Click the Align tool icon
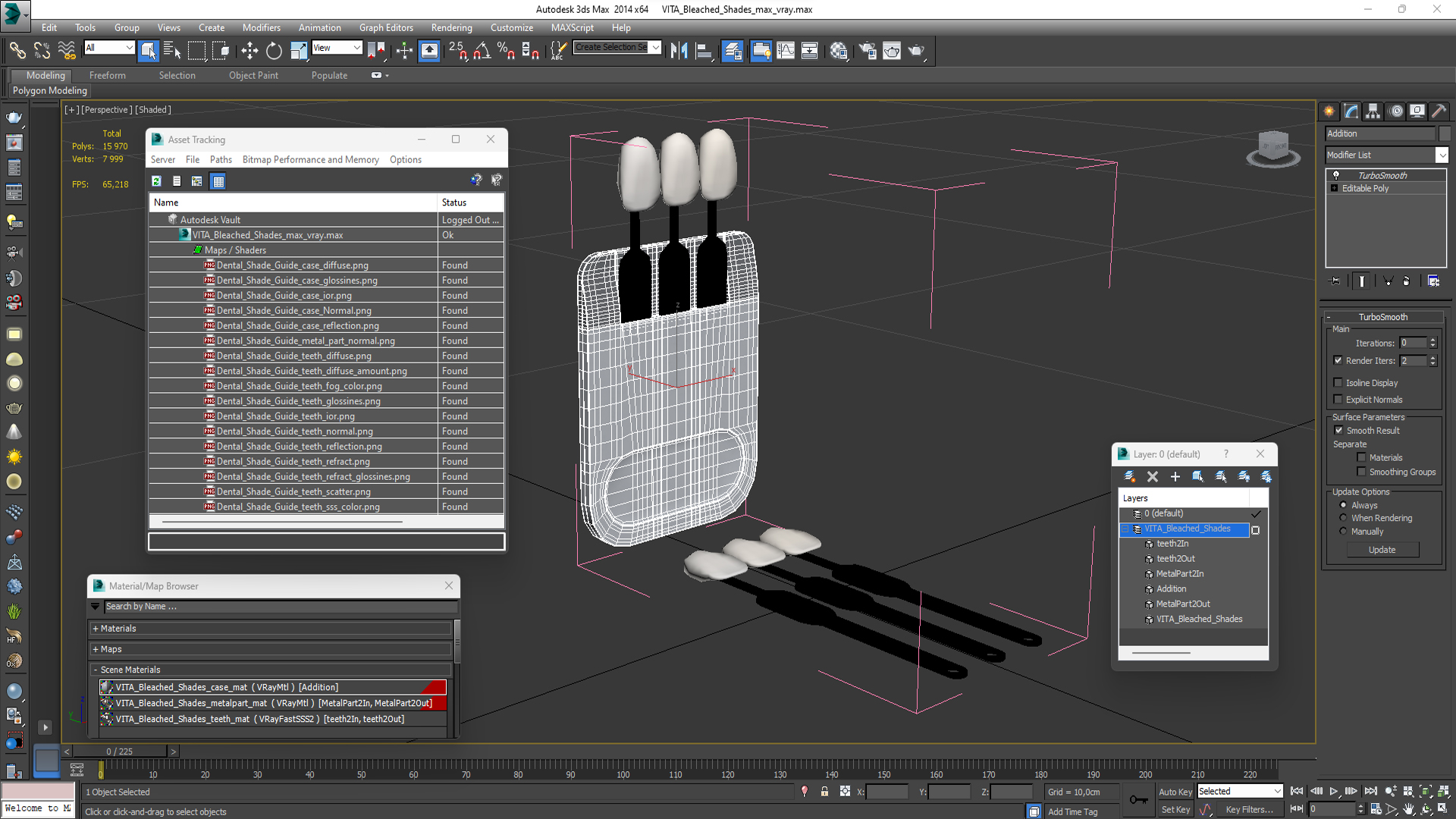This screenshot has width=1456, height=819. coord(704,51)
